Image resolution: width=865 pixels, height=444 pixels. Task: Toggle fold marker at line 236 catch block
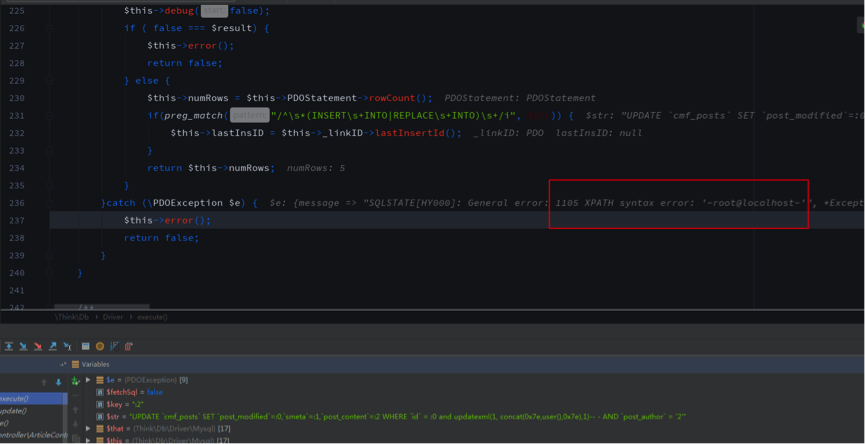(x=50, y=203)
